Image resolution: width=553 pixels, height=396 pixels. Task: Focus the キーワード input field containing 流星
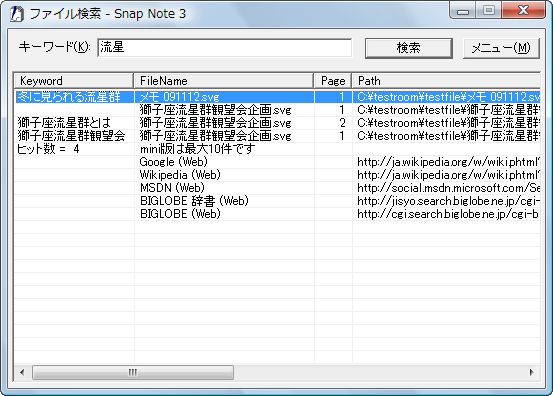[x=225, y=47]
